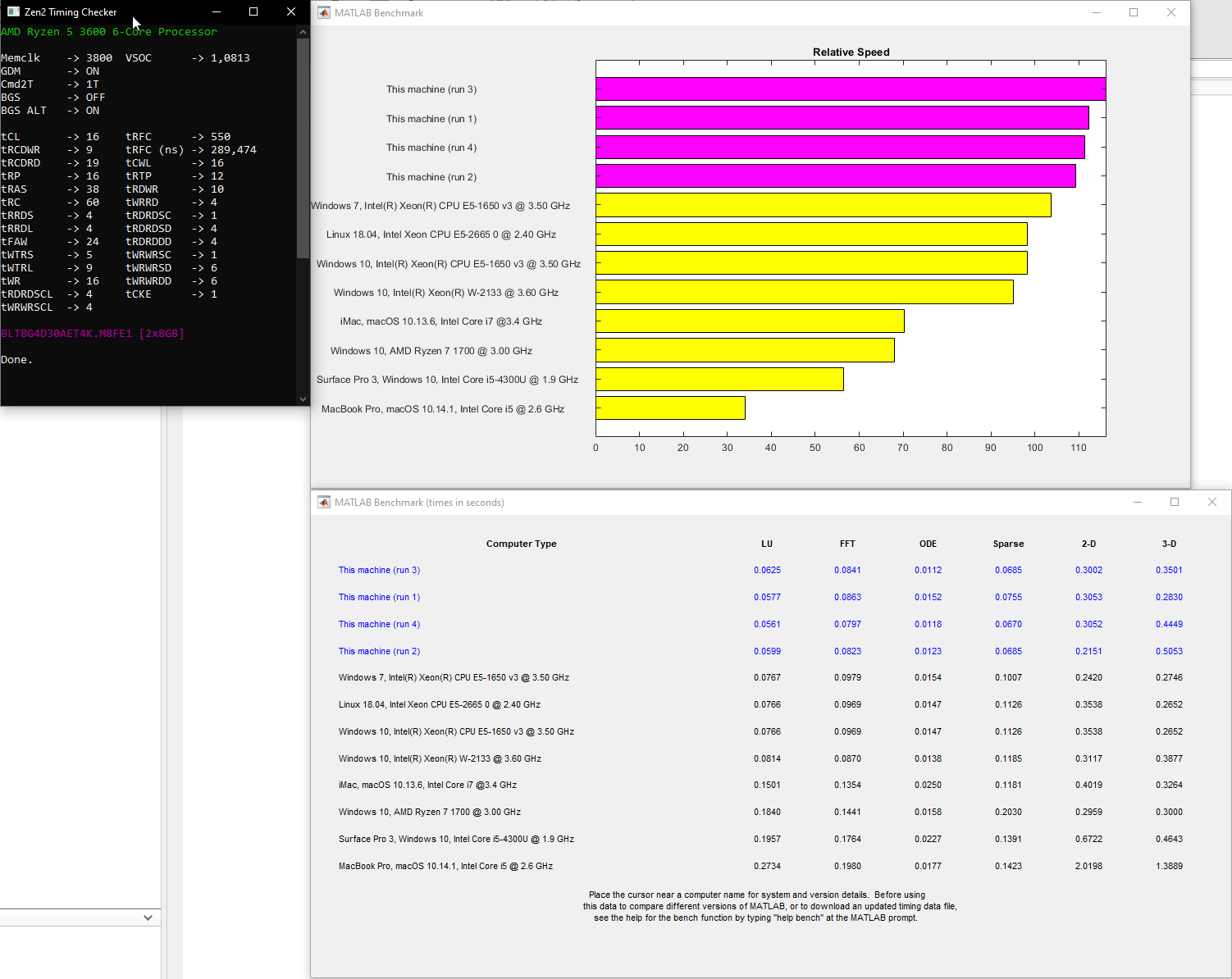The image size is (1232, 979).
Task: Click the MATLAB icon on the benchmark times window
Action: pyautogui.click(x=324, y=502)
